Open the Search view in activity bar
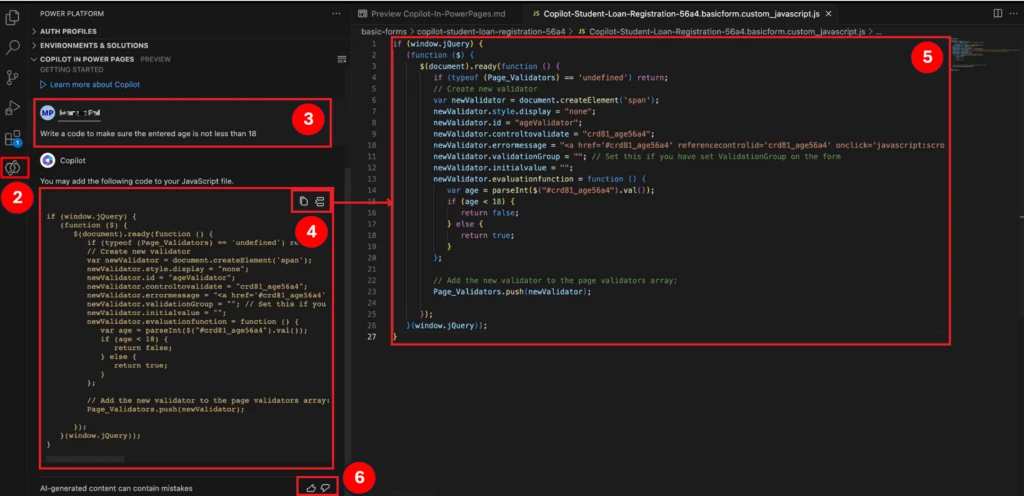The image size is (1024, 496). pyautogui.click(x=13, y=47)
